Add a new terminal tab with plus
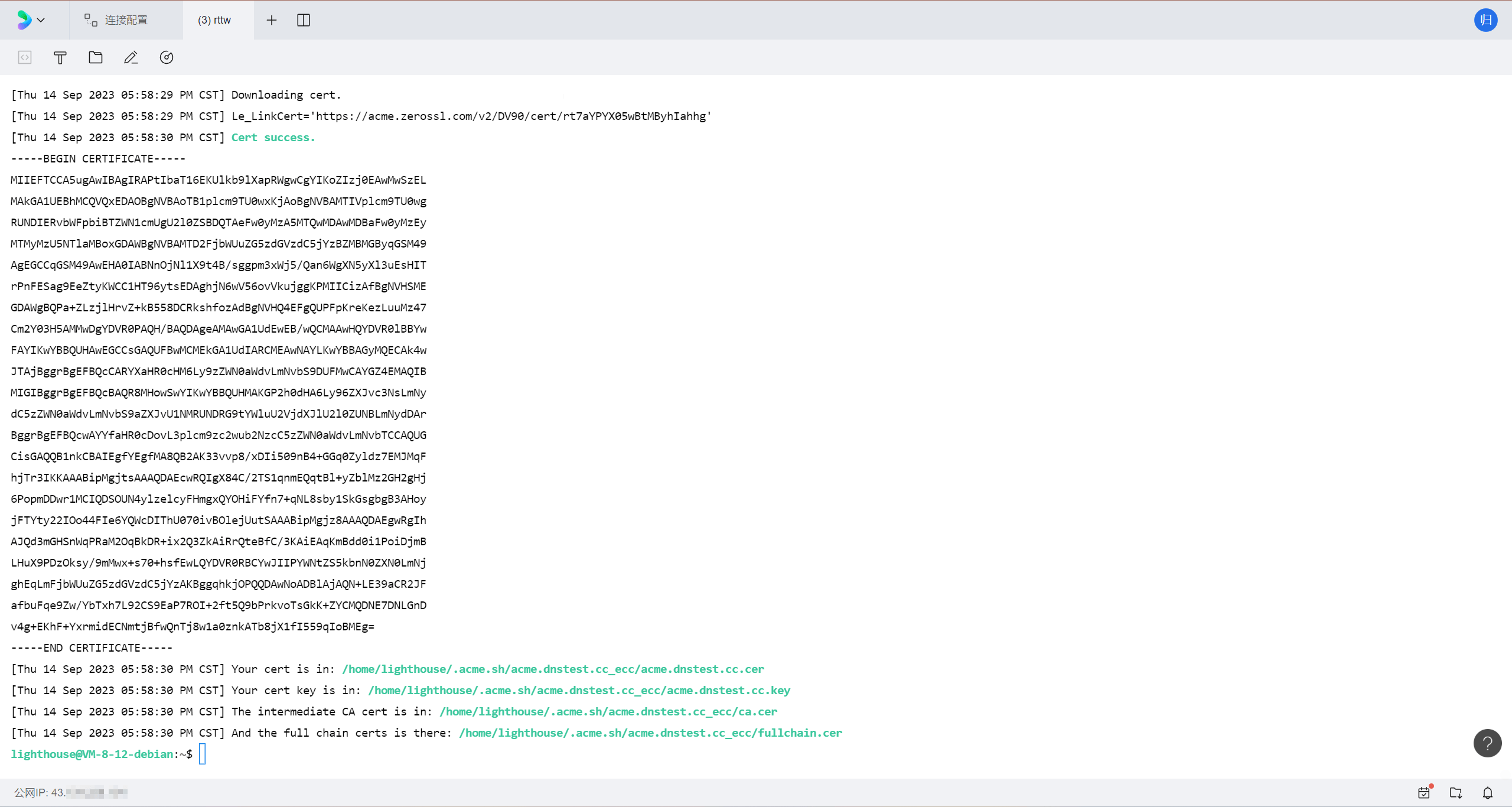Image resolution: width=1512 pixels, height=807 pixels. click(x=271, y=20)
